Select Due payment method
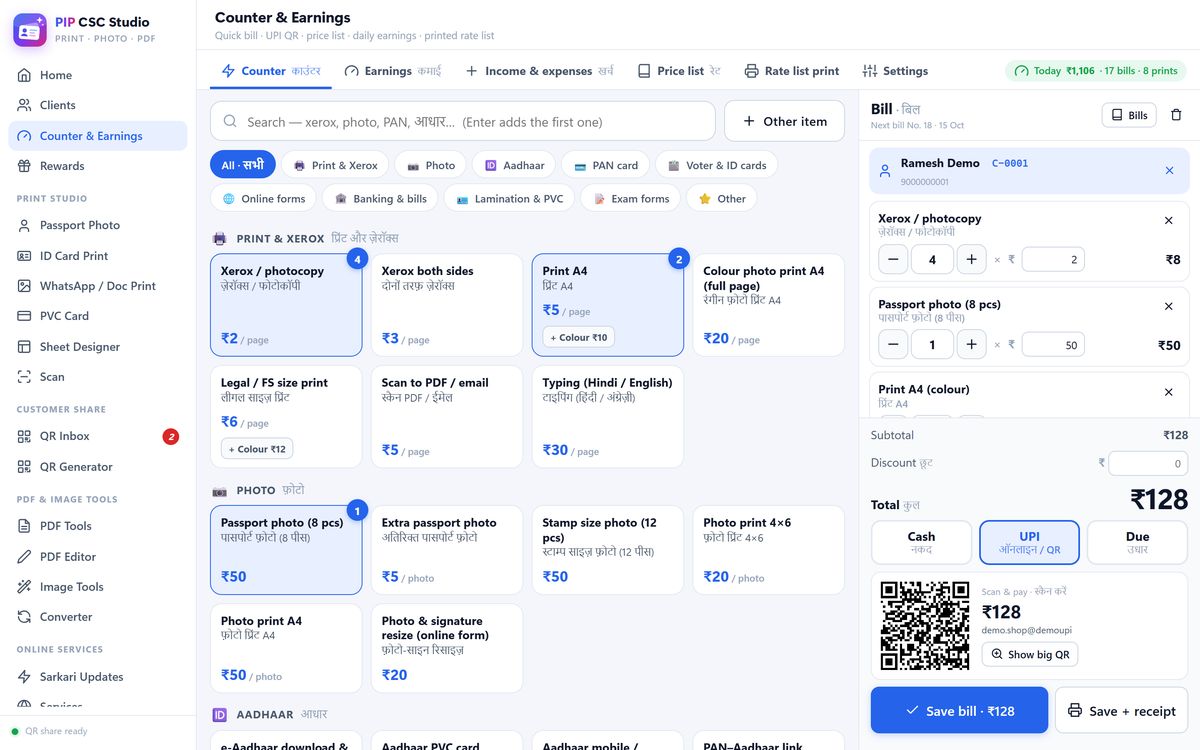The height and width of the screenshot is (750, 1200). pyautogui.click(x=1137, y=543)
